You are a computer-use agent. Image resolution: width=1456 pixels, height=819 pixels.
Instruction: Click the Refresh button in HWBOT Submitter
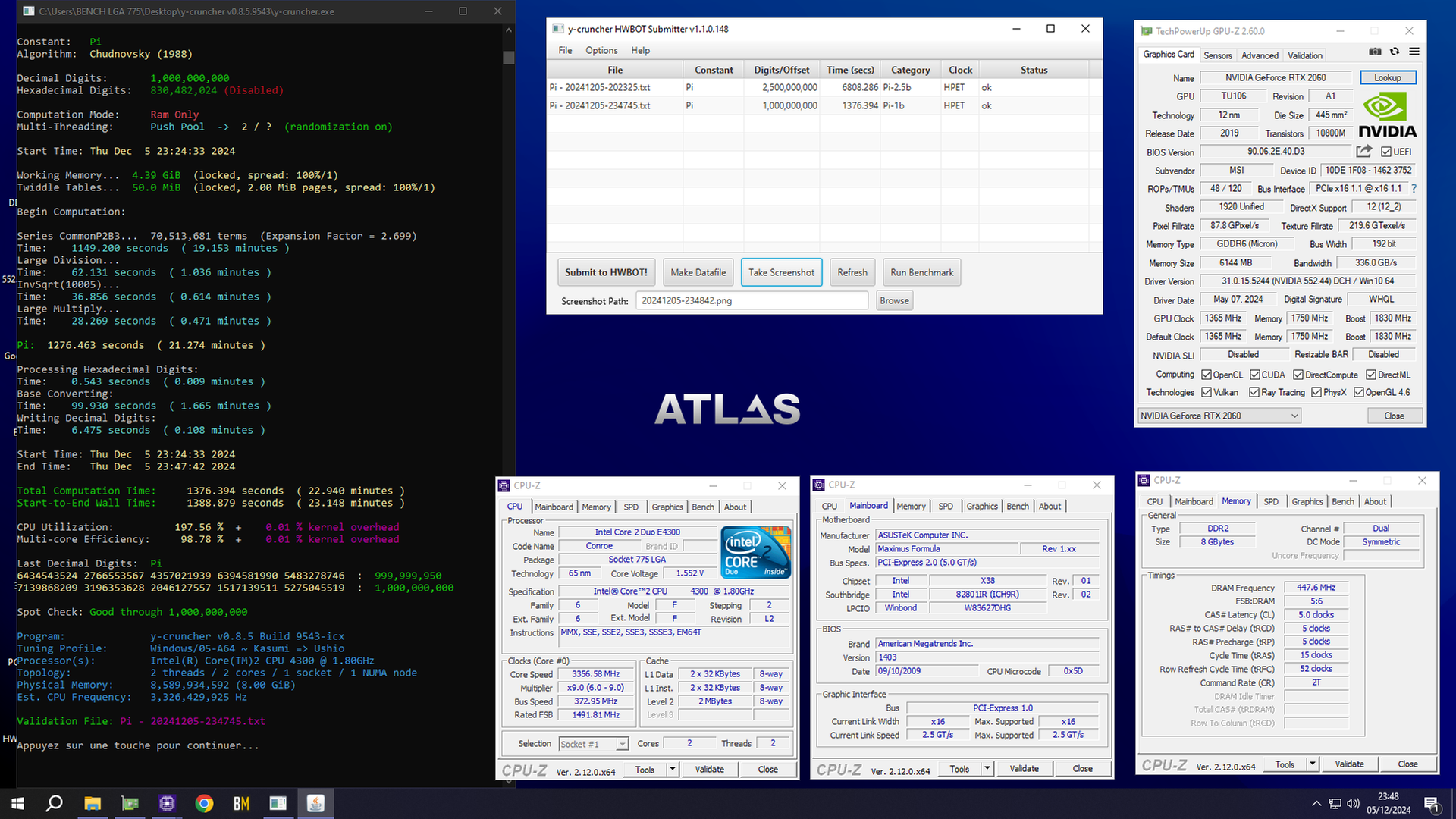point(852,272)
